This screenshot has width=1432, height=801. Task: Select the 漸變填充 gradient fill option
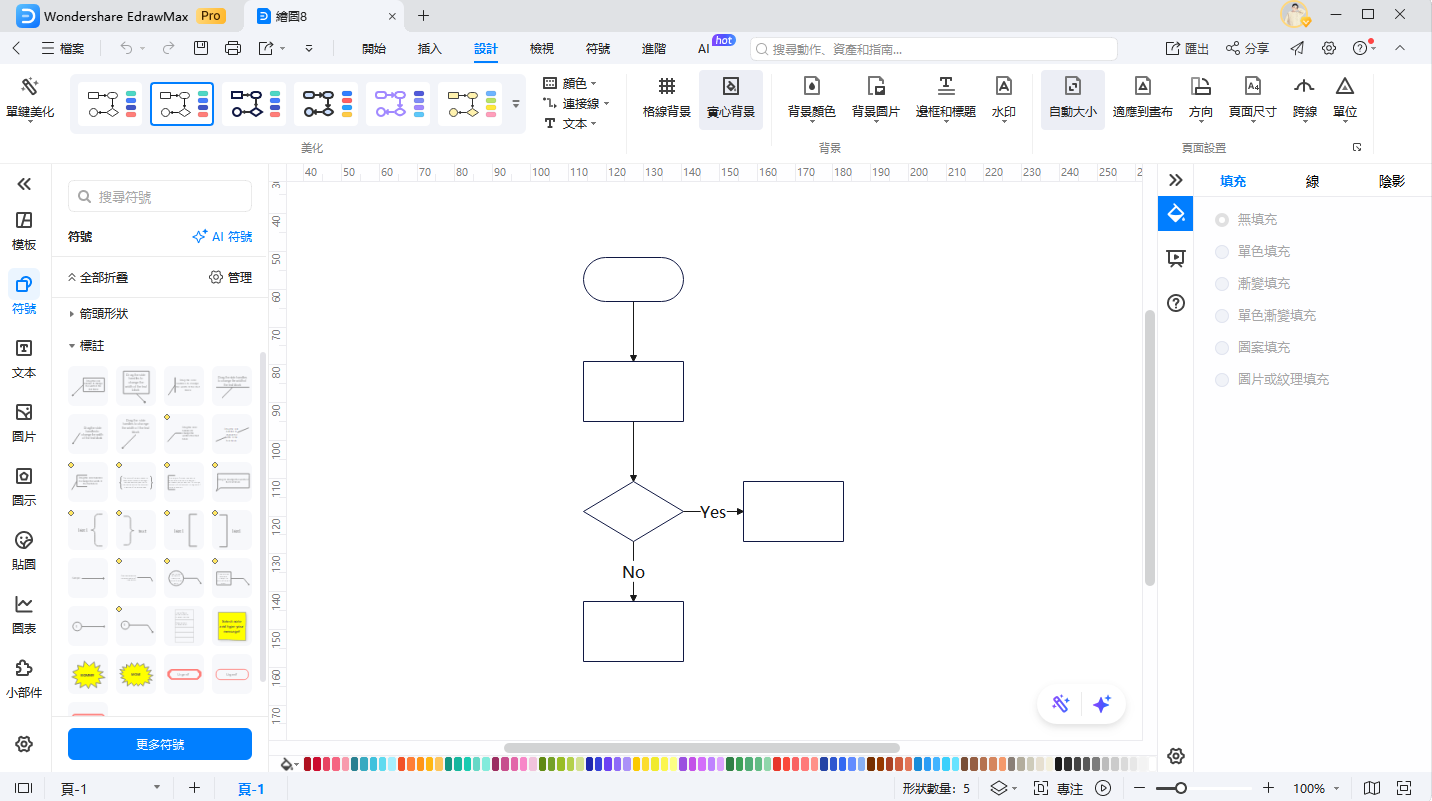[x=1222, y=284]
